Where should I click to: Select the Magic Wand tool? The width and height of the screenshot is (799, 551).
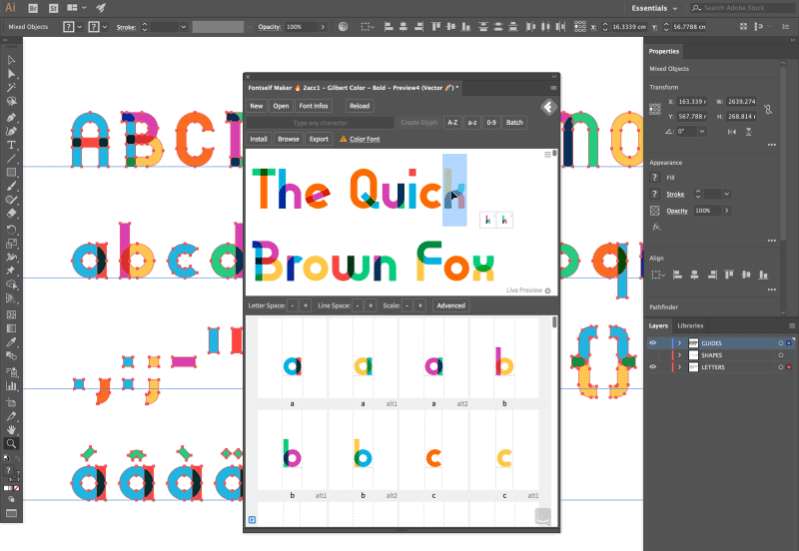point(11,88)
